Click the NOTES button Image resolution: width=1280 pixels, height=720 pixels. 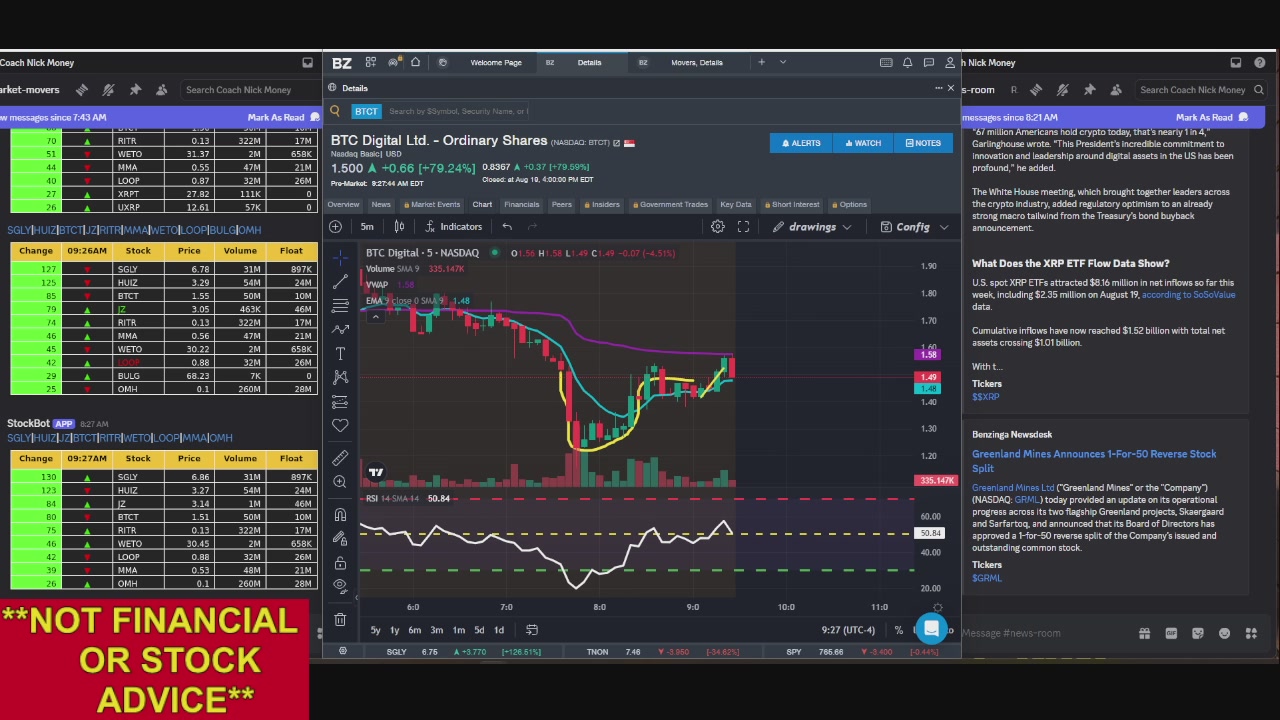[x=923, y=143]
